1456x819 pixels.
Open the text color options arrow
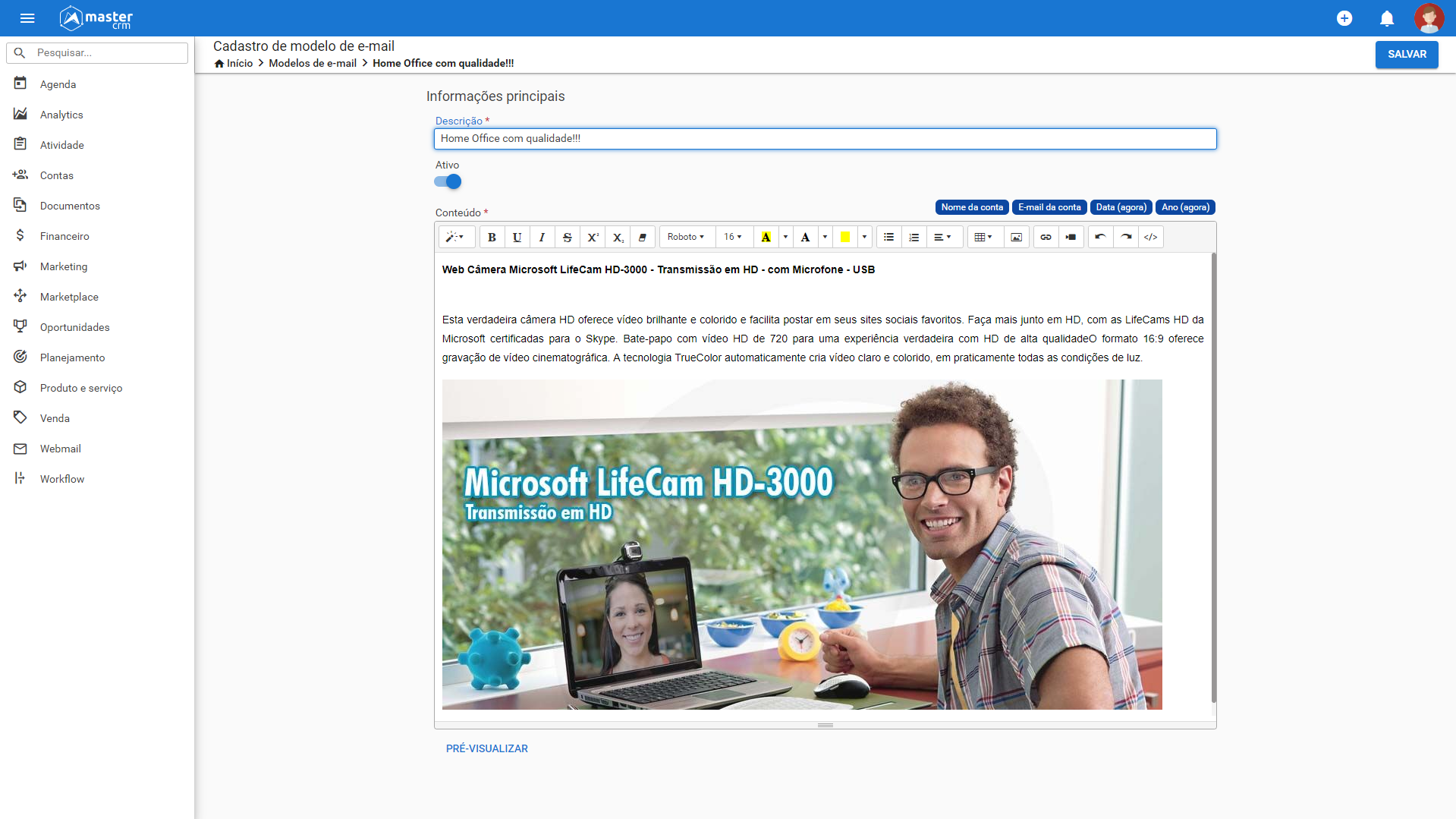tap(825, 237)
